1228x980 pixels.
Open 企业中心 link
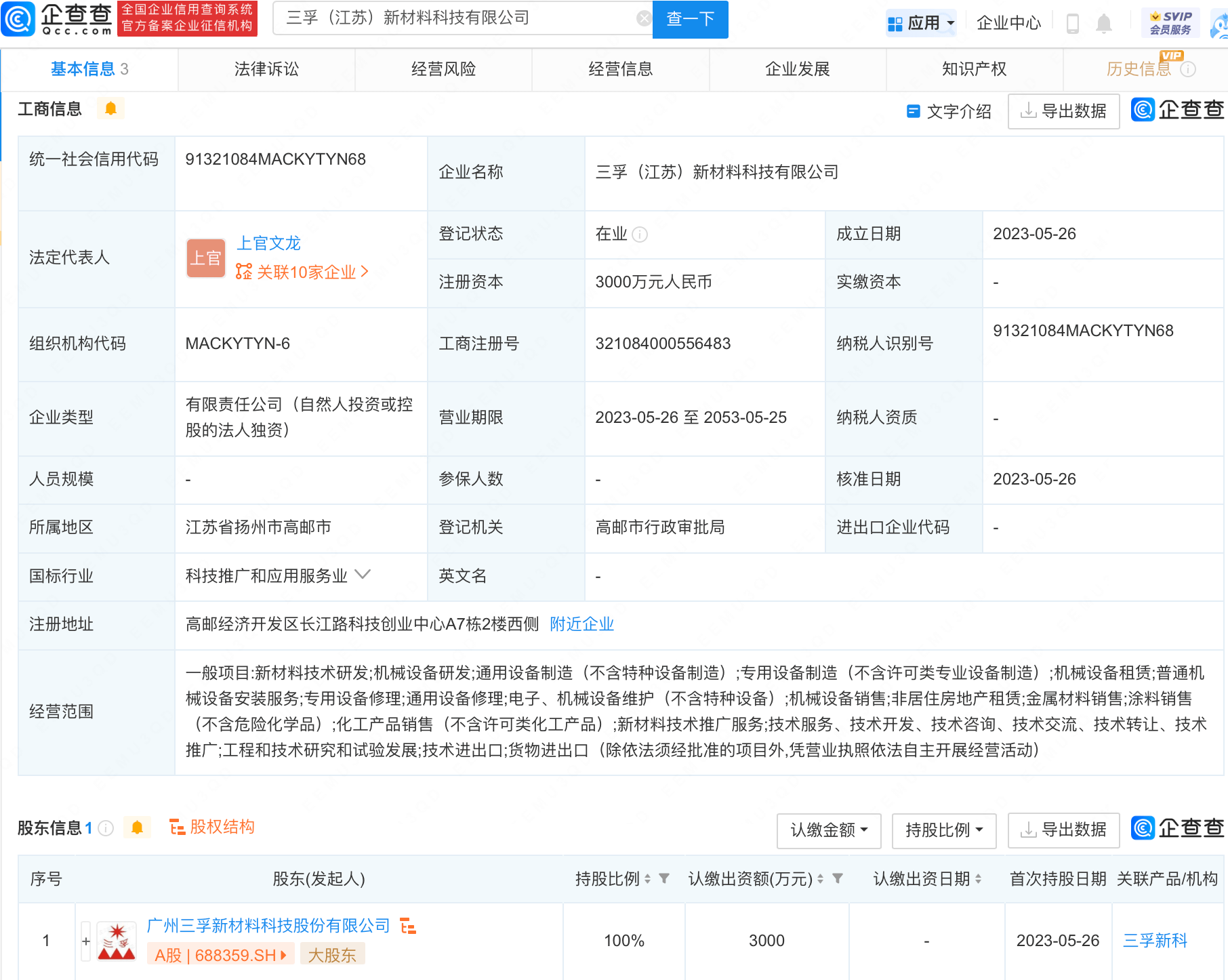pyautogui.click(x=1008, y=23)
